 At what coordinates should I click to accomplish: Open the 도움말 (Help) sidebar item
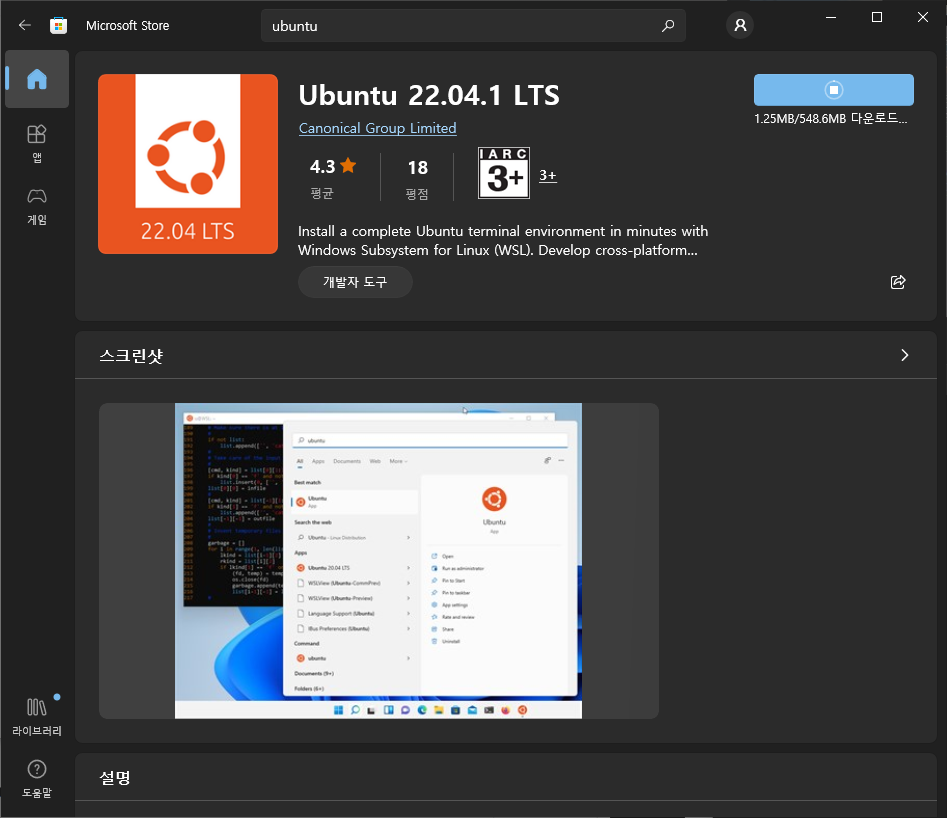click(x=37, y=779)
